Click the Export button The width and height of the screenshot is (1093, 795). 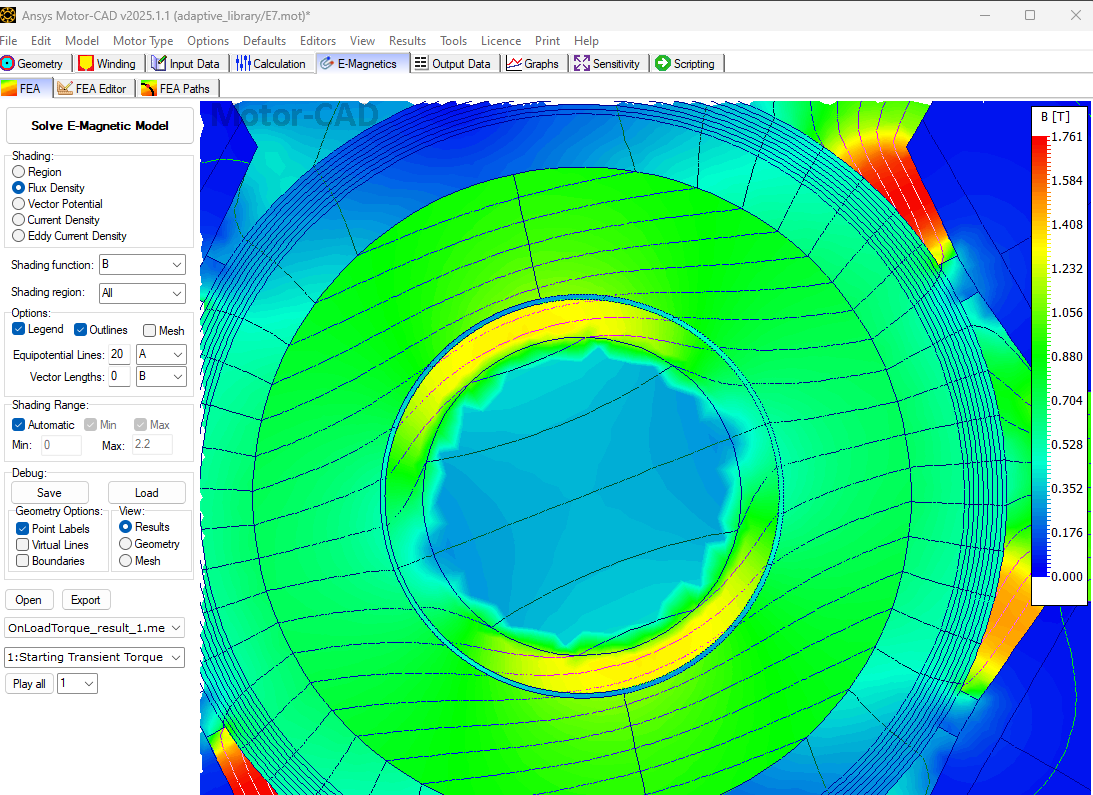pos(86,600)
